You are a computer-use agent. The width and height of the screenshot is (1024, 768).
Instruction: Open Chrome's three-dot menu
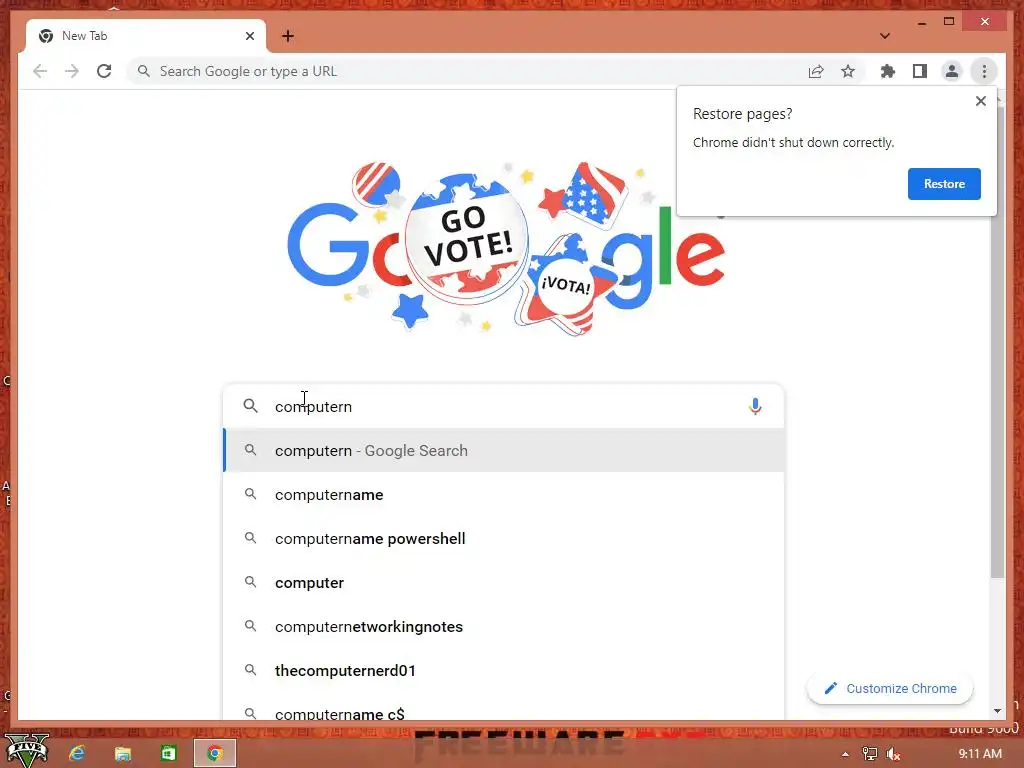point(984,71)
